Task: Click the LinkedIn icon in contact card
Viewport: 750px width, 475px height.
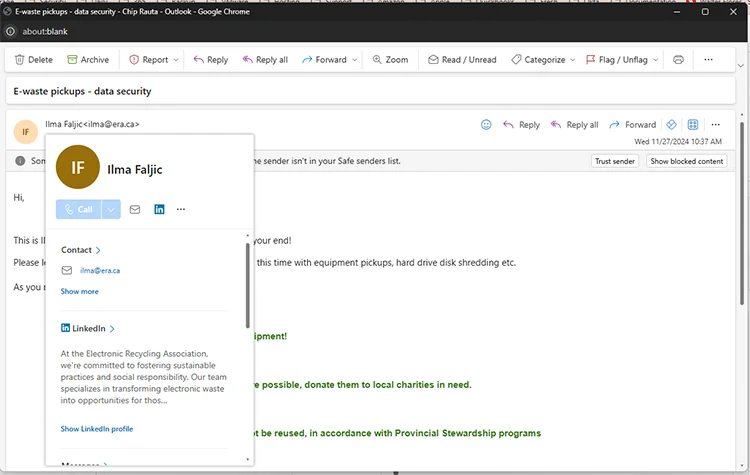Action: click(x=159, y=209)
